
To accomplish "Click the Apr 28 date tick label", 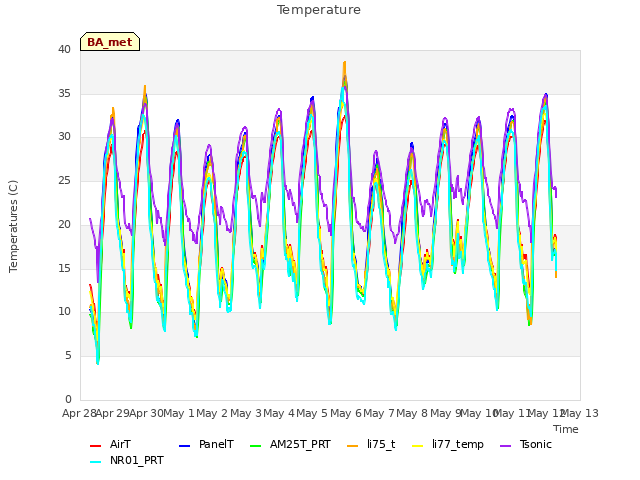I will click(x=79, y=413).
